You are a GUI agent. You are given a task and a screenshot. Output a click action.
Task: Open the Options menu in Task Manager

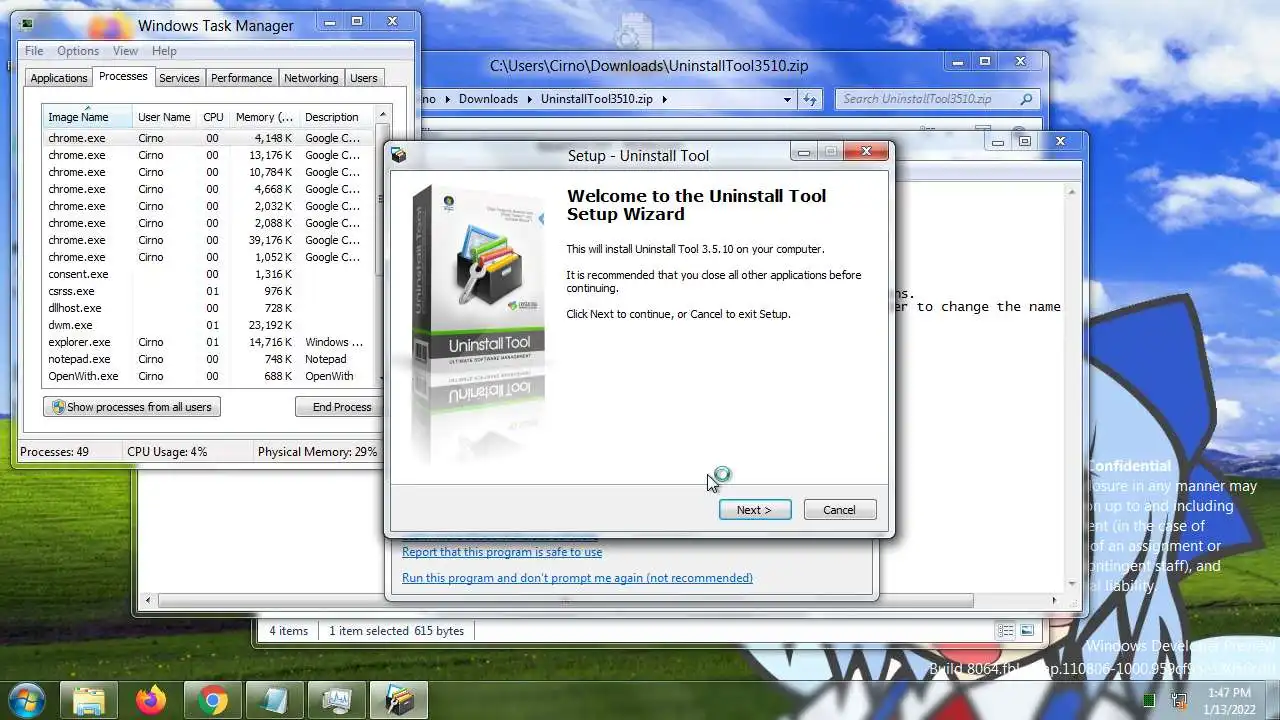tap(78, 51)
